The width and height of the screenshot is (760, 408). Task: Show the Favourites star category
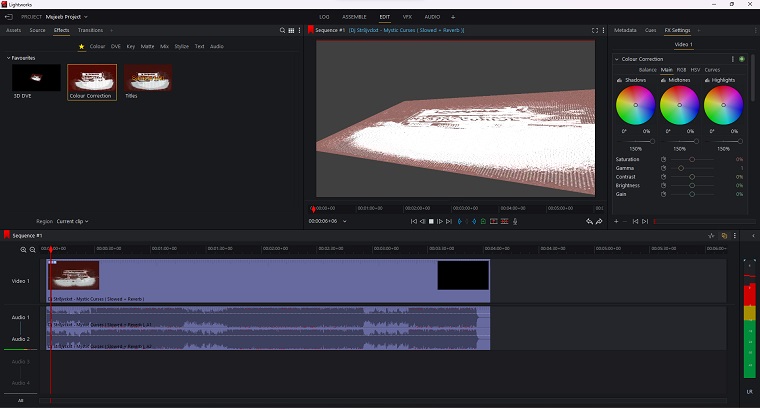(81, 47)
